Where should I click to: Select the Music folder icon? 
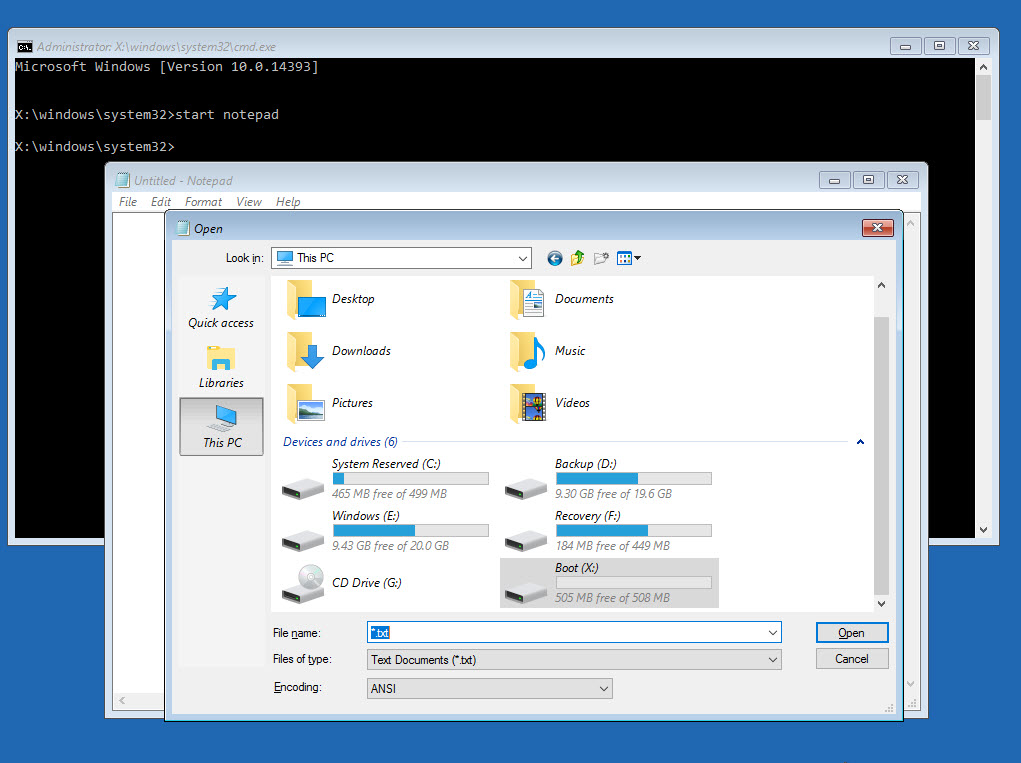point(528,352)
